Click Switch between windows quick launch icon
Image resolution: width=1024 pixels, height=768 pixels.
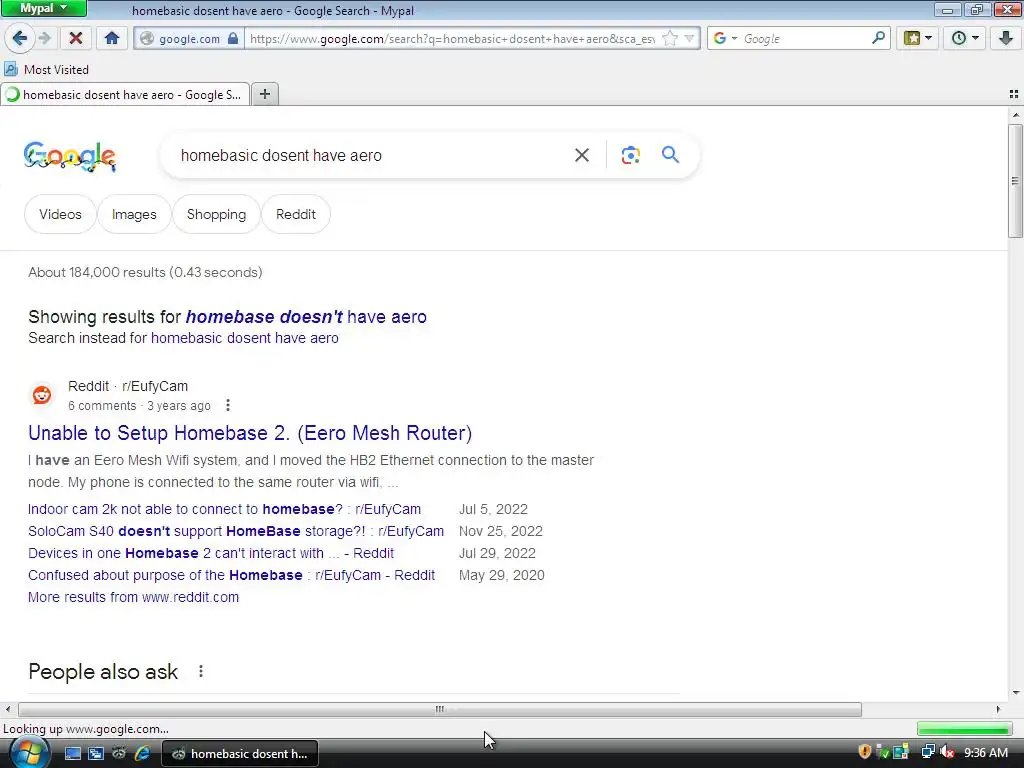pyautogui.click(x=96, y=754)
